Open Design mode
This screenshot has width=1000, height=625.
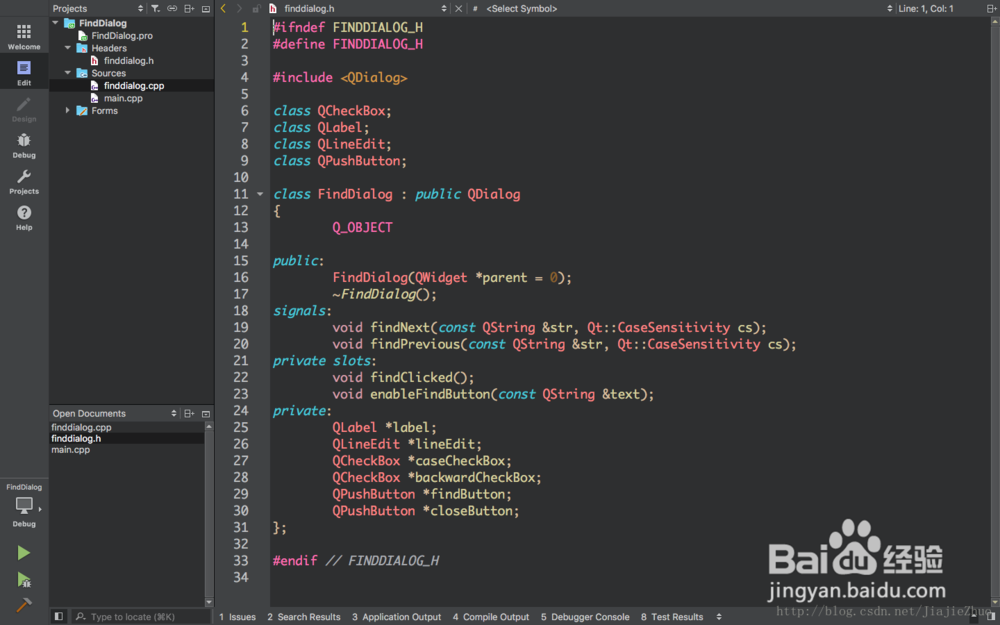click(24, 109)
